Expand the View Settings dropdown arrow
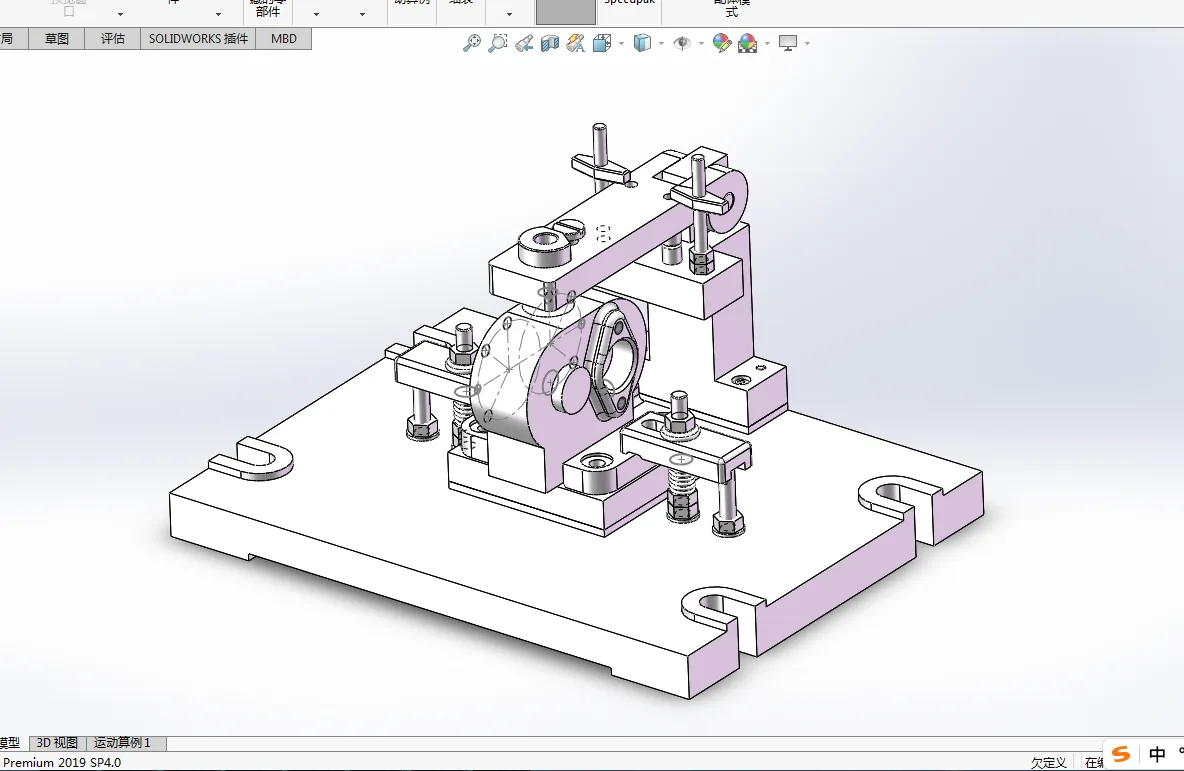The width and height of the screenshot is (1184, 771). pos(807,44)
